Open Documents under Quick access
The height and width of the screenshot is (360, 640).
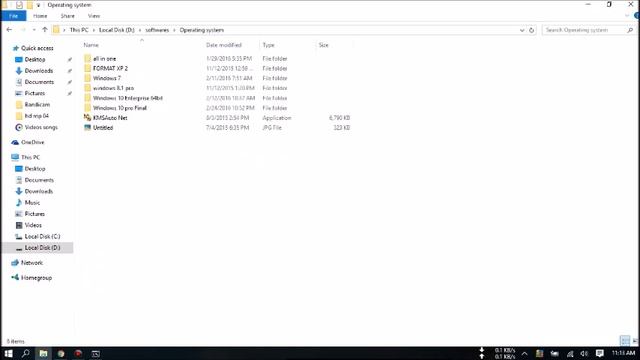39,82
